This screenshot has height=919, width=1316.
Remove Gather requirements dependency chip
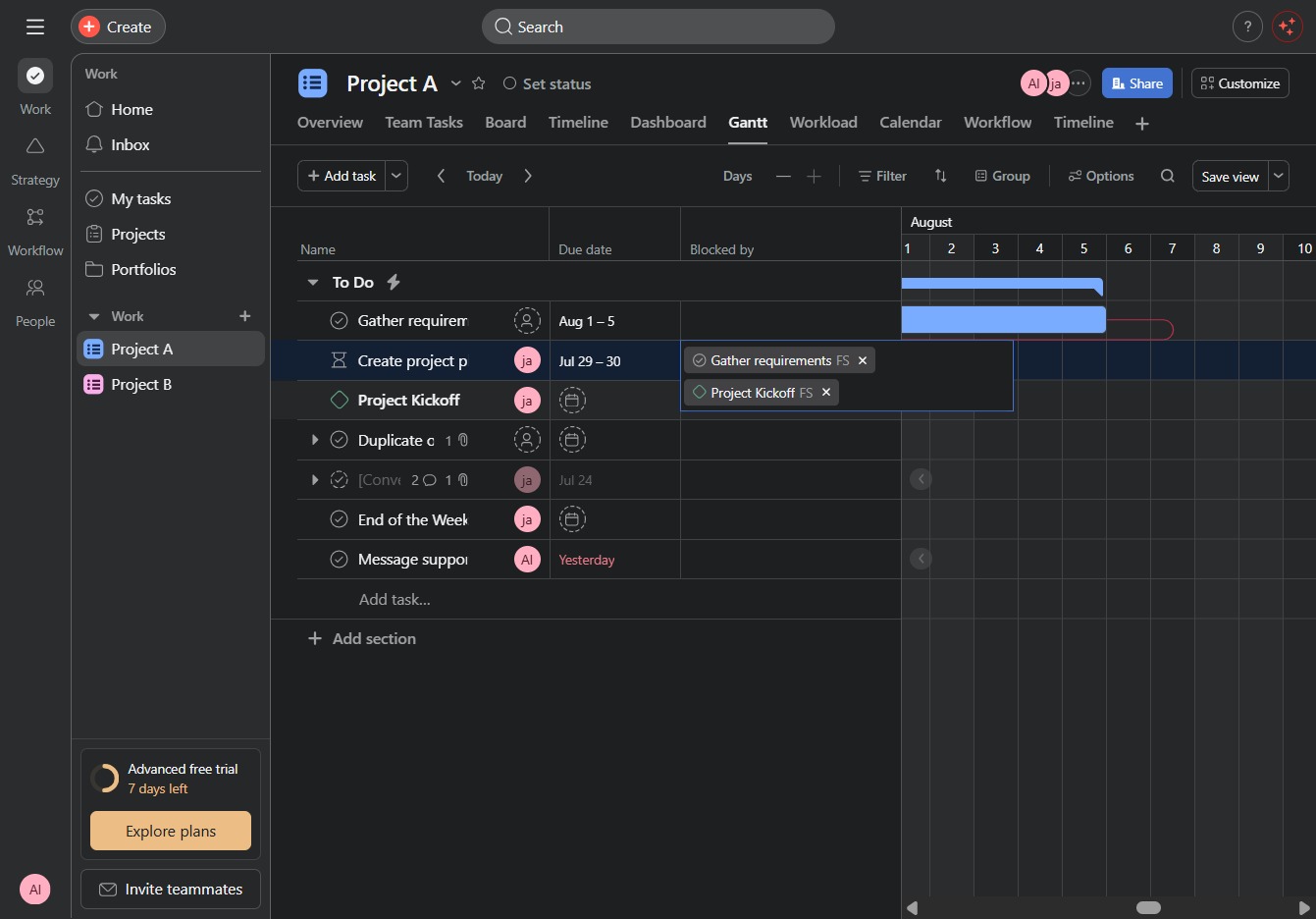click(x=863, y=360)
